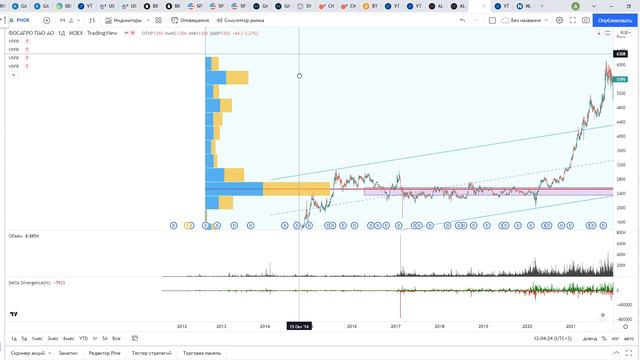Click the 6308 price label
Viewport: 640px width, 360px height.
[620, 54]
